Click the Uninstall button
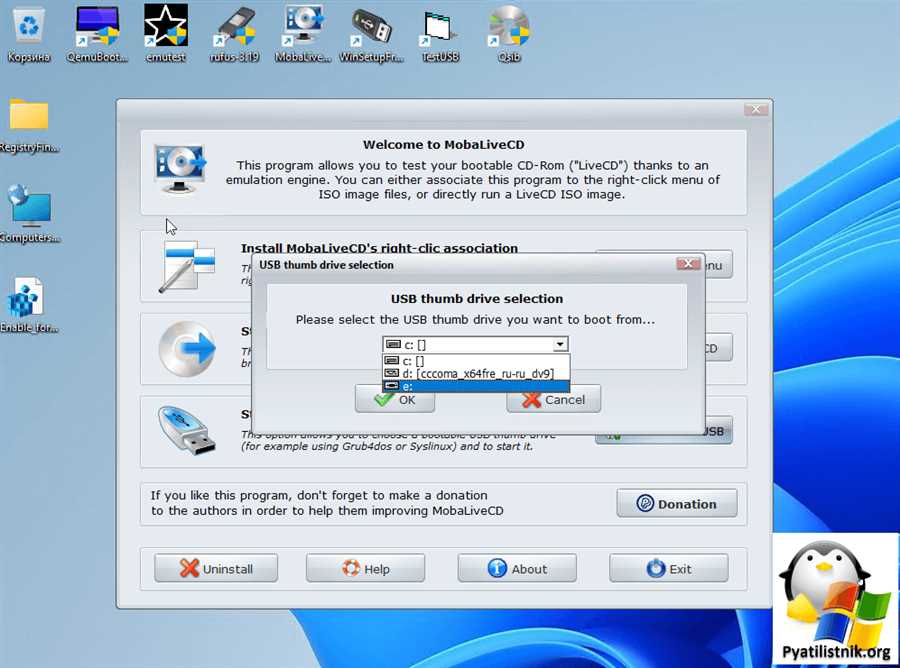 coord(216,569)
